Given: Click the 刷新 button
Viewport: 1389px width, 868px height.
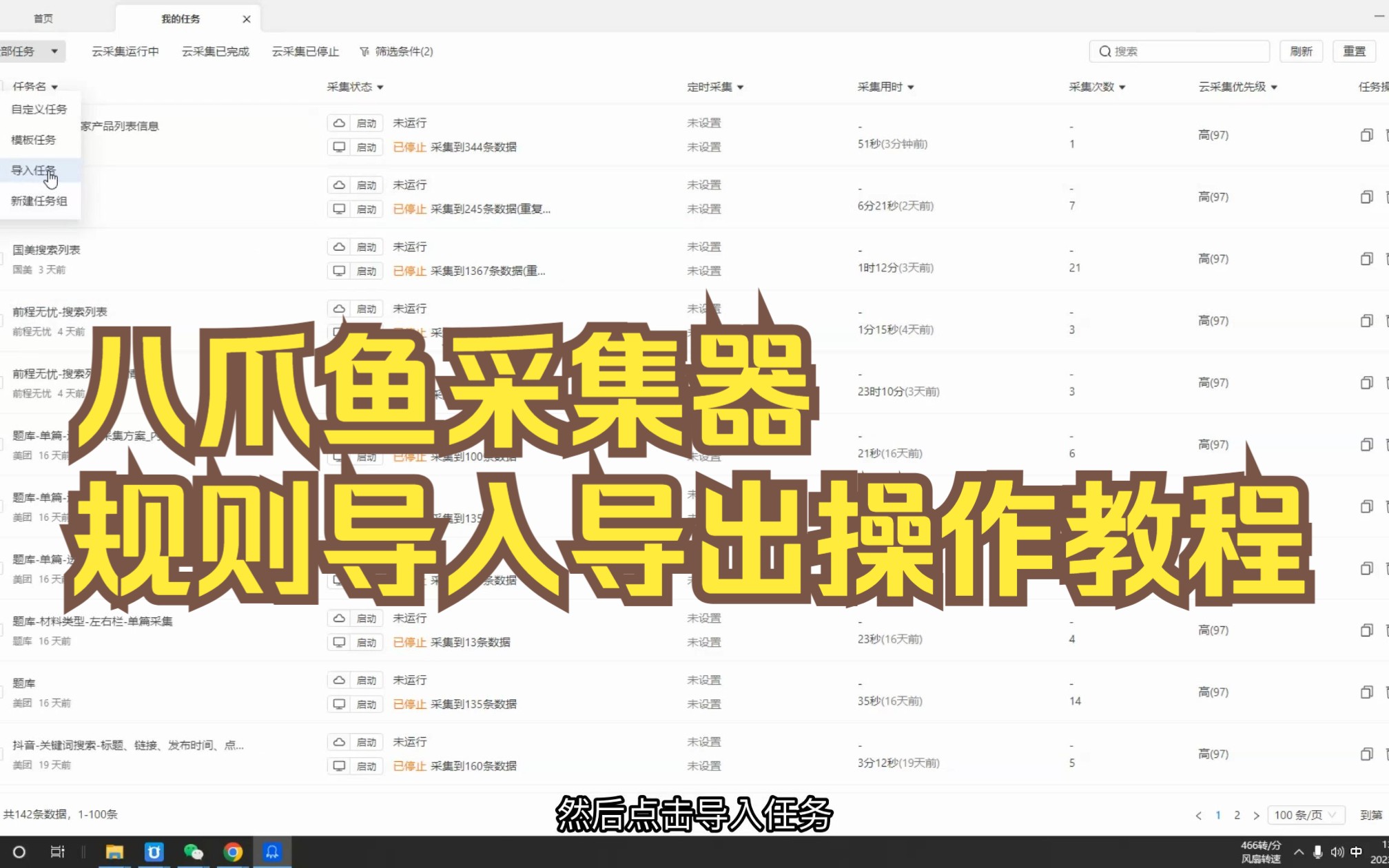Looking at the screenshot, I should (1301, 51).
